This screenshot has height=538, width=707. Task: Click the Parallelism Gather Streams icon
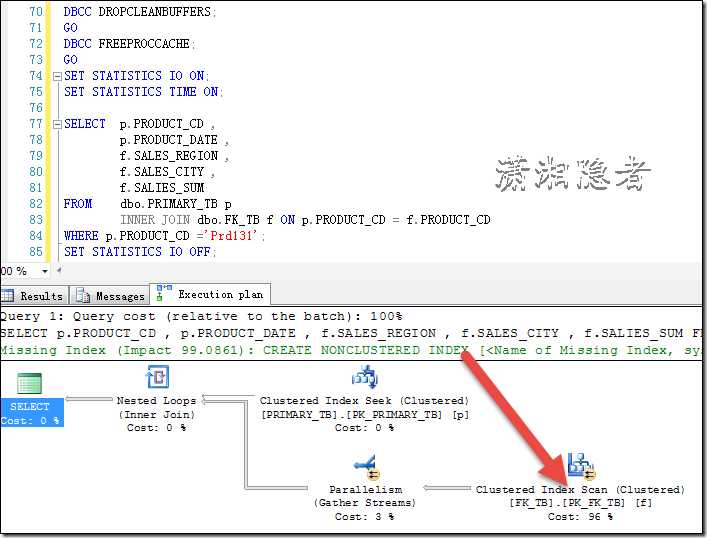(367, 468)
